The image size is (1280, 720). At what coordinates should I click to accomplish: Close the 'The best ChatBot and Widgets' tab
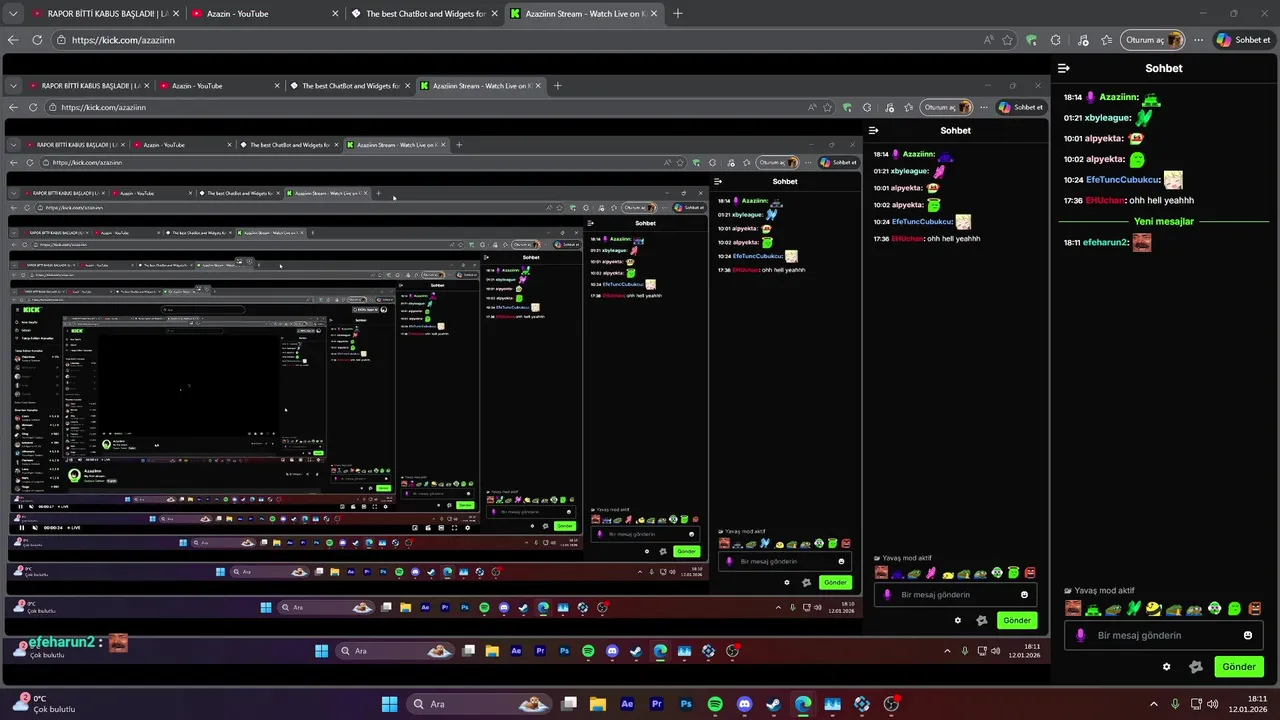coord(494,14)
